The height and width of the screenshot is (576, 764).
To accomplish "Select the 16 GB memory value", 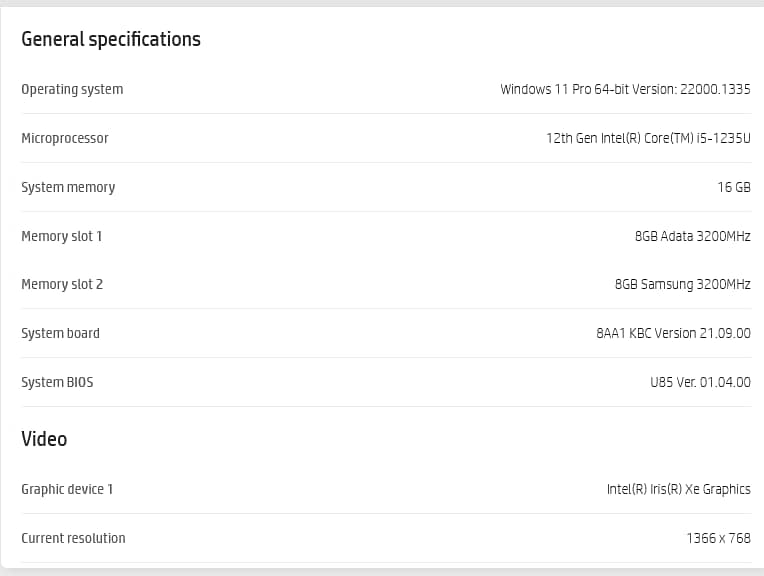I will tap(734, 187).
